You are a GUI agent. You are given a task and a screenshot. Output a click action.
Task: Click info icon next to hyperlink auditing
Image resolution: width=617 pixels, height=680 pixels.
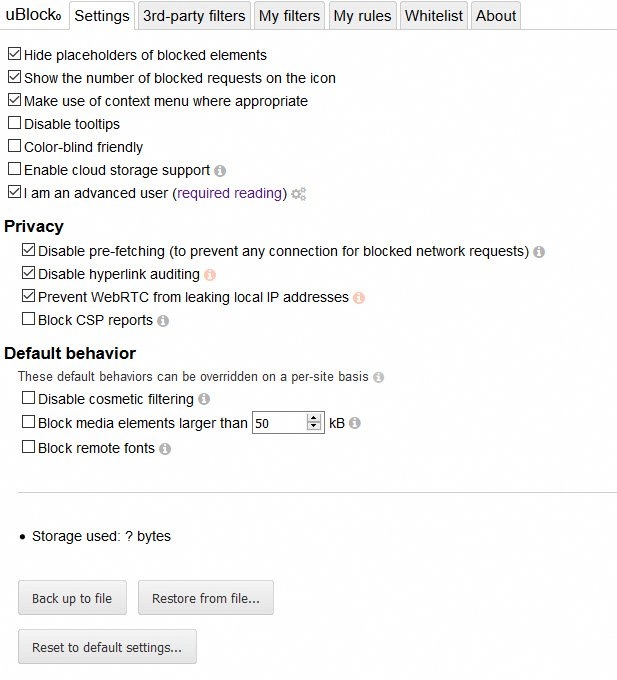coord(210,275)
